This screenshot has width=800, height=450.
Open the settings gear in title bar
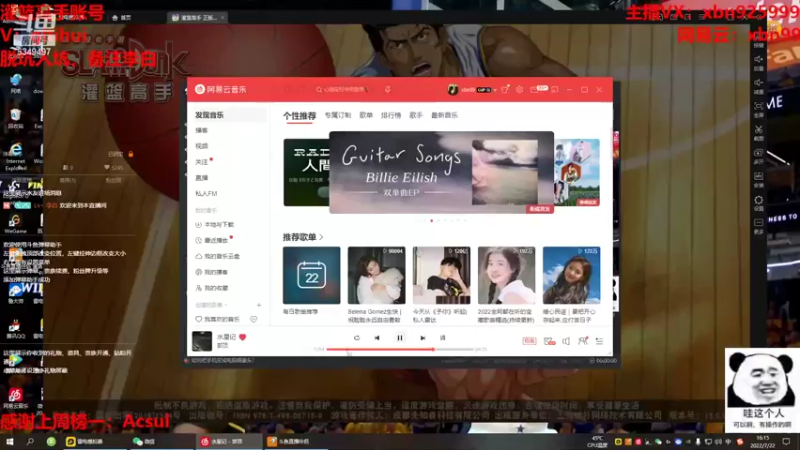pyautogui.click(x=519, y=89)
